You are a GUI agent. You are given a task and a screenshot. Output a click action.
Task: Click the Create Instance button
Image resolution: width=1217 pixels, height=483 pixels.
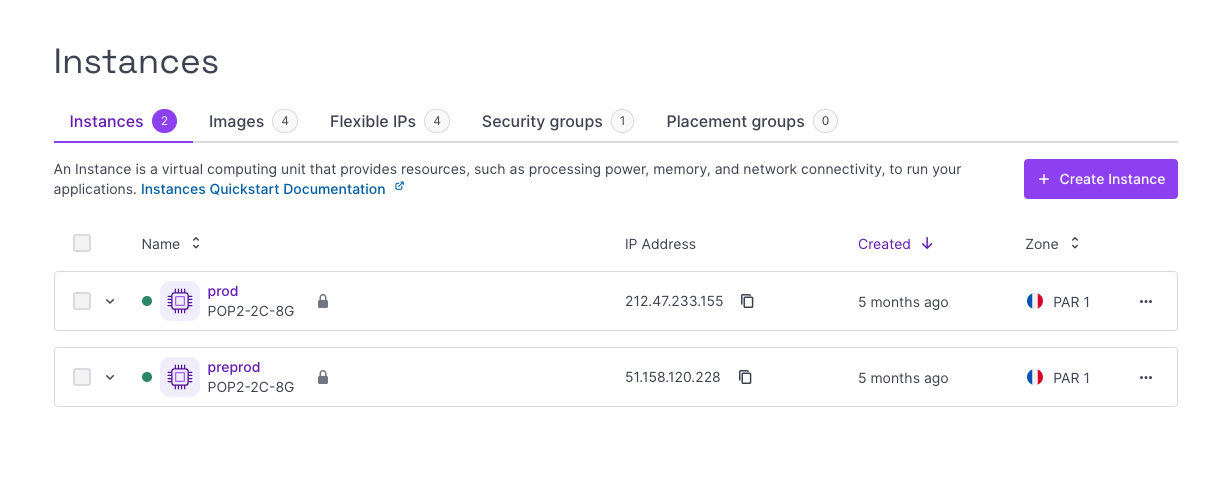pyautogui.click(x=1100, y=179)
